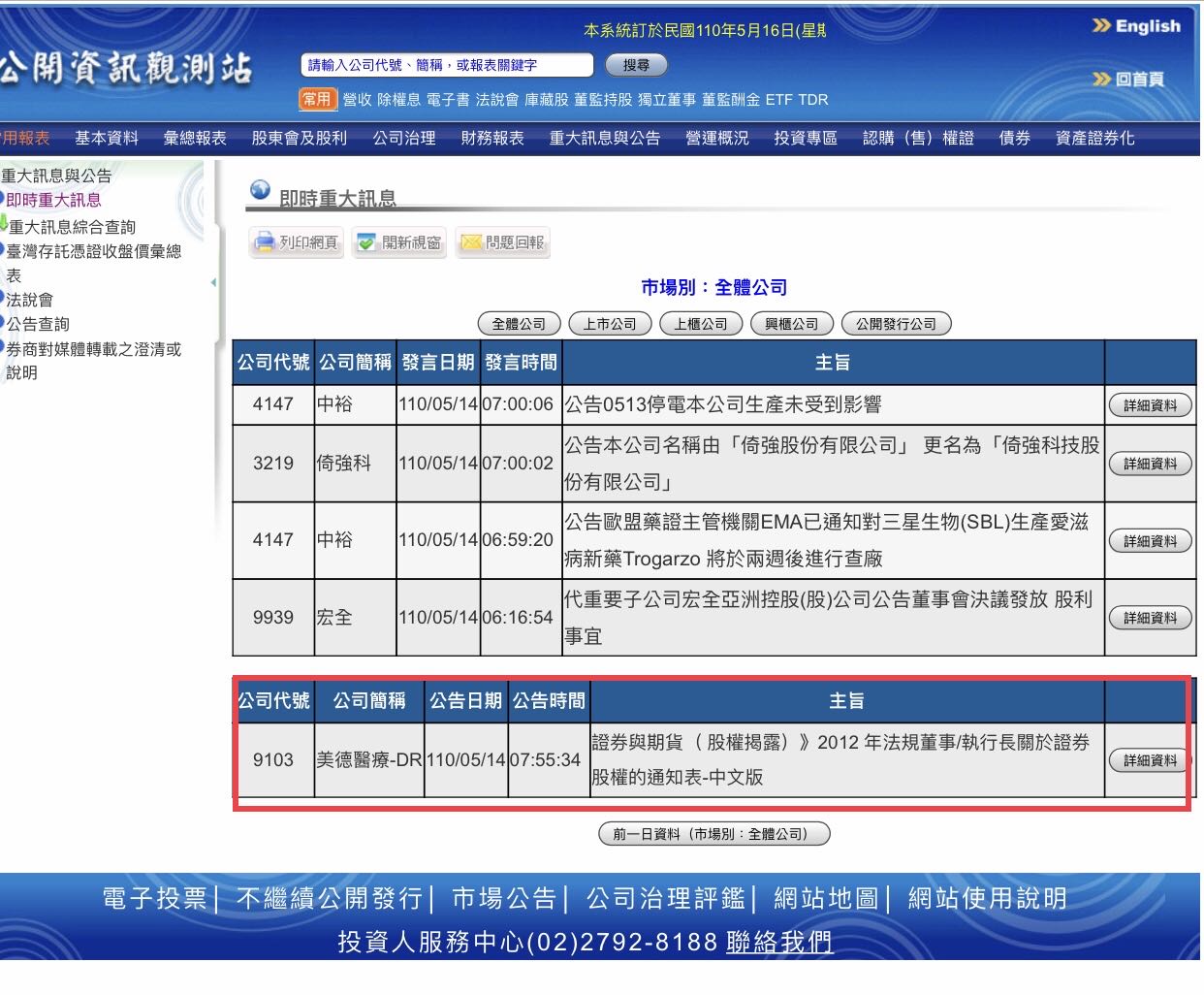
Task: View 詳細資料 for 美德醫療-DR row
Action: (1150, 760)
